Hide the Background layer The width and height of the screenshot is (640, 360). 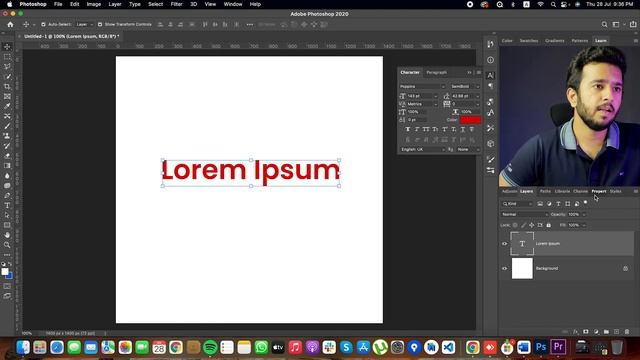click(504, 269)
